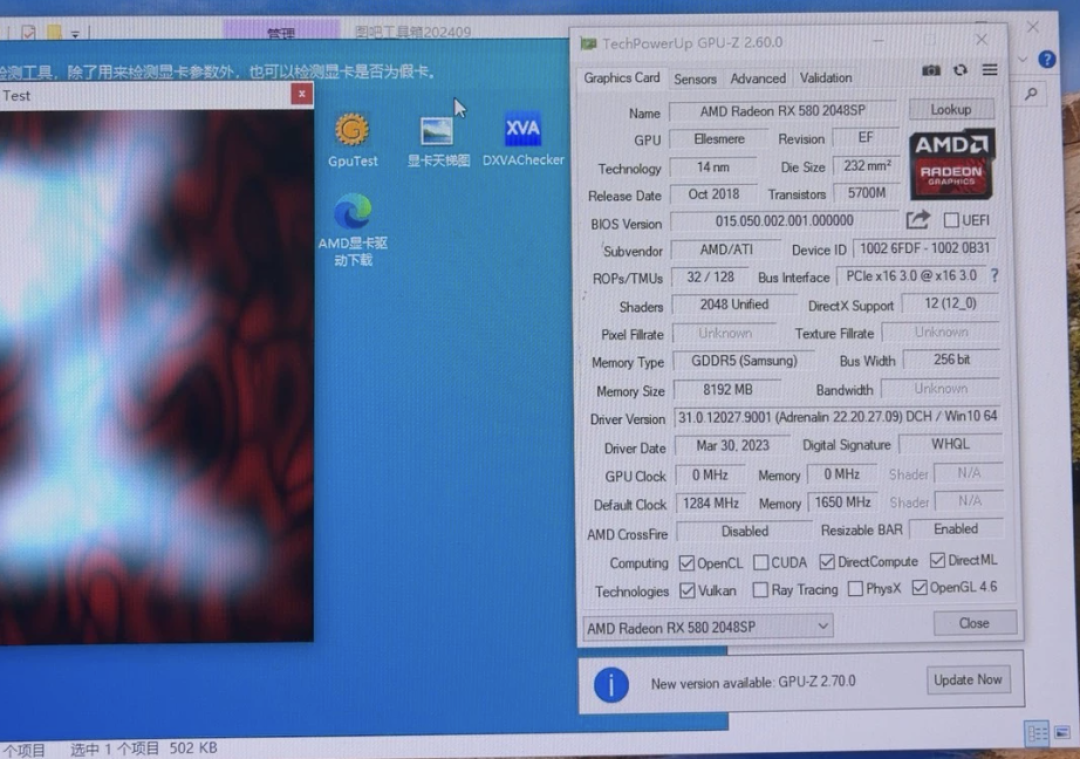This screenshot has width=1080, height=759.
Task: Click the Explorer quick access folder icon
Action: coord(54,32)
